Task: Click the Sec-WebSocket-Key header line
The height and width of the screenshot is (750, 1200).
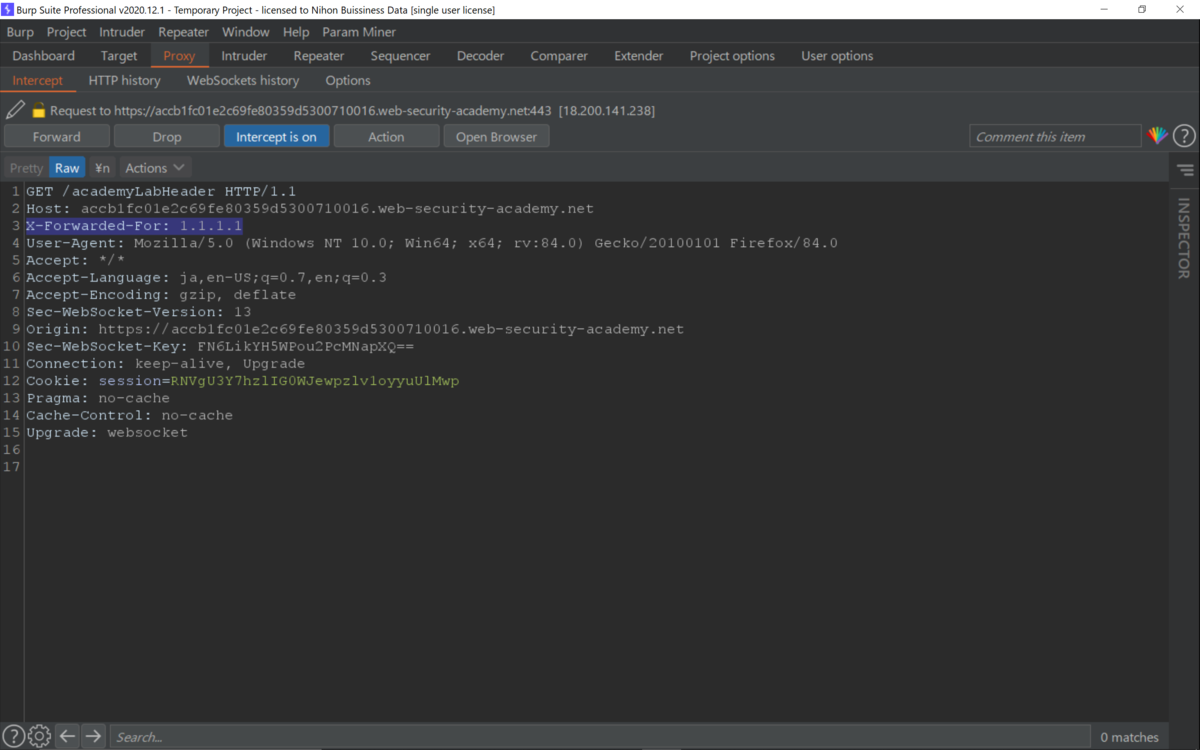Action: point(220,346)
